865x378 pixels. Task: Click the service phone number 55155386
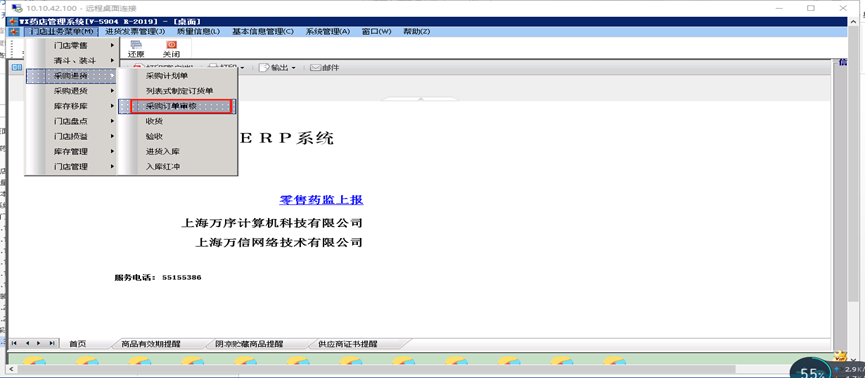(x=182, y=278)
